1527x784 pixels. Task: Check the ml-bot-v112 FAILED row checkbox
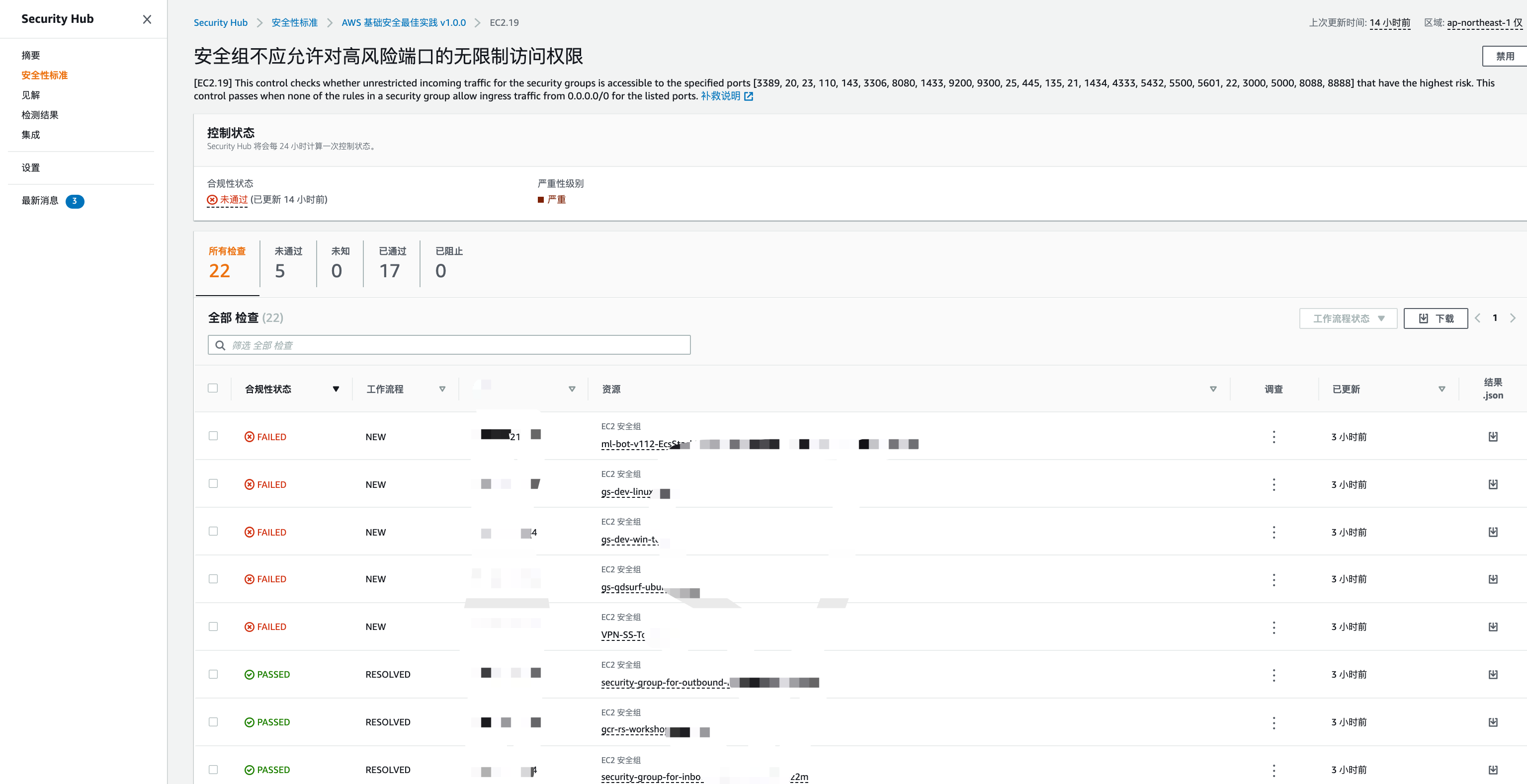pyautogui.click(x=213, y=436)
